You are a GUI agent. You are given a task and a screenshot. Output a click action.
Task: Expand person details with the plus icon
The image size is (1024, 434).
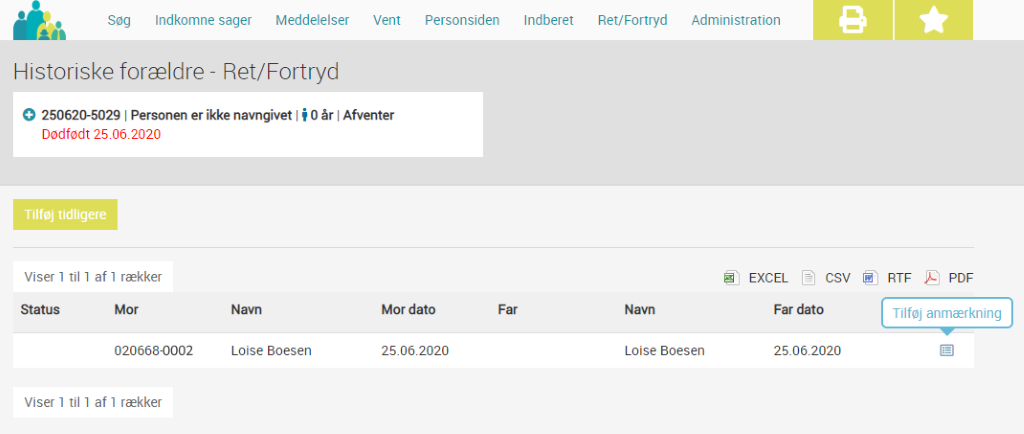tap(29, 116)
